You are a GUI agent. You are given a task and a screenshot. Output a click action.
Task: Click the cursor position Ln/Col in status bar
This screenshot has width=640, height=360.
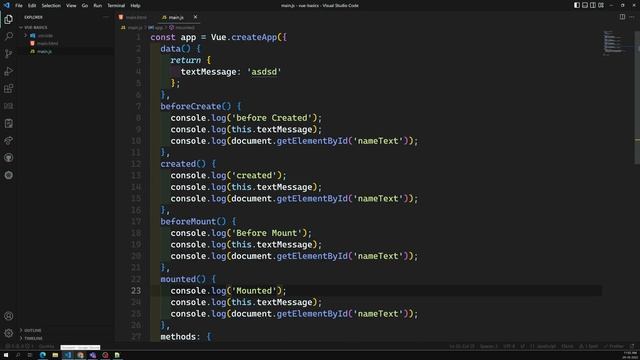coord(462,347)
